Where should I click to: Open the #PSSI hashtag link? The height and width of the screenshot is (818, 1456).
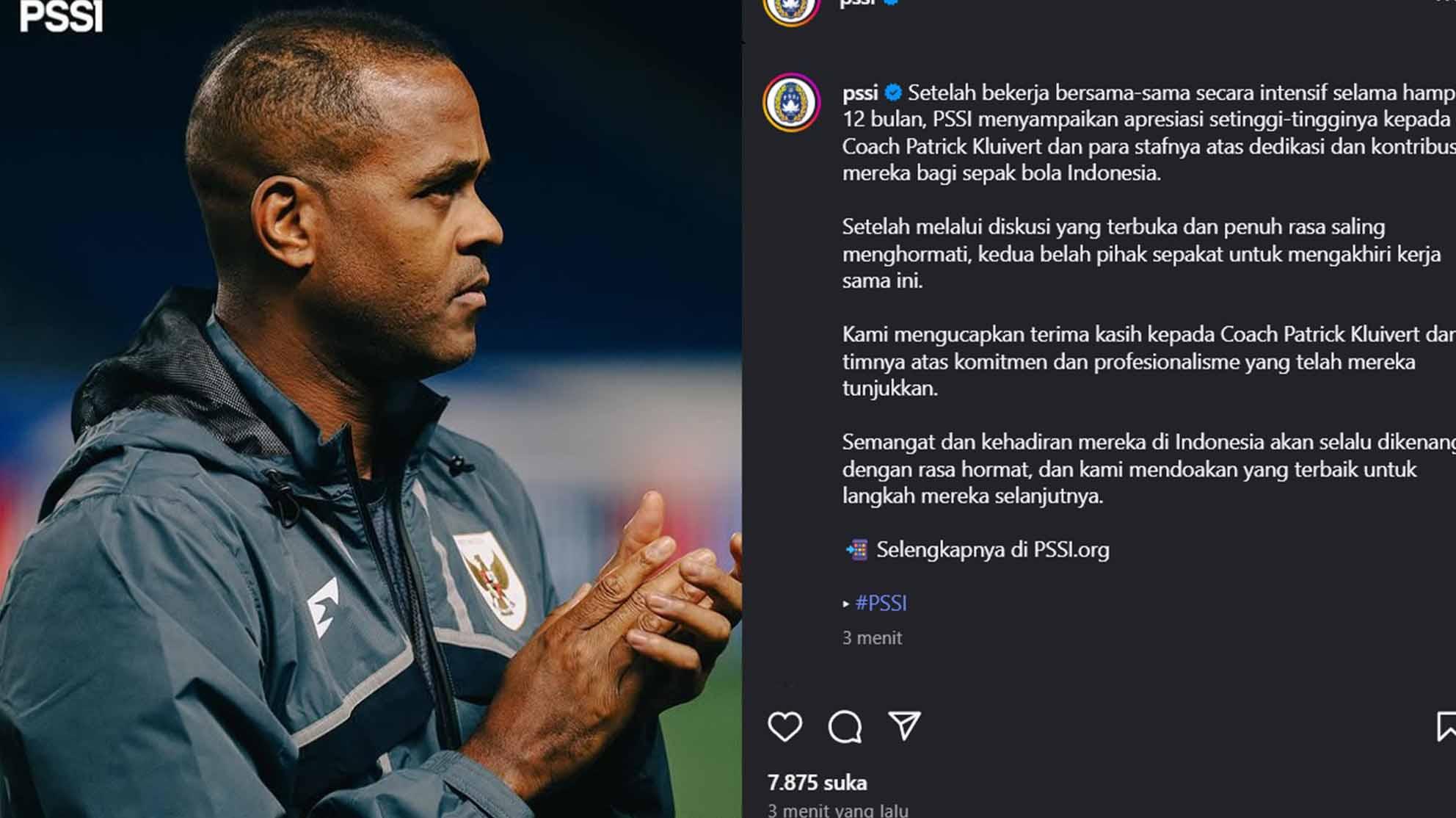click(881, 603)
